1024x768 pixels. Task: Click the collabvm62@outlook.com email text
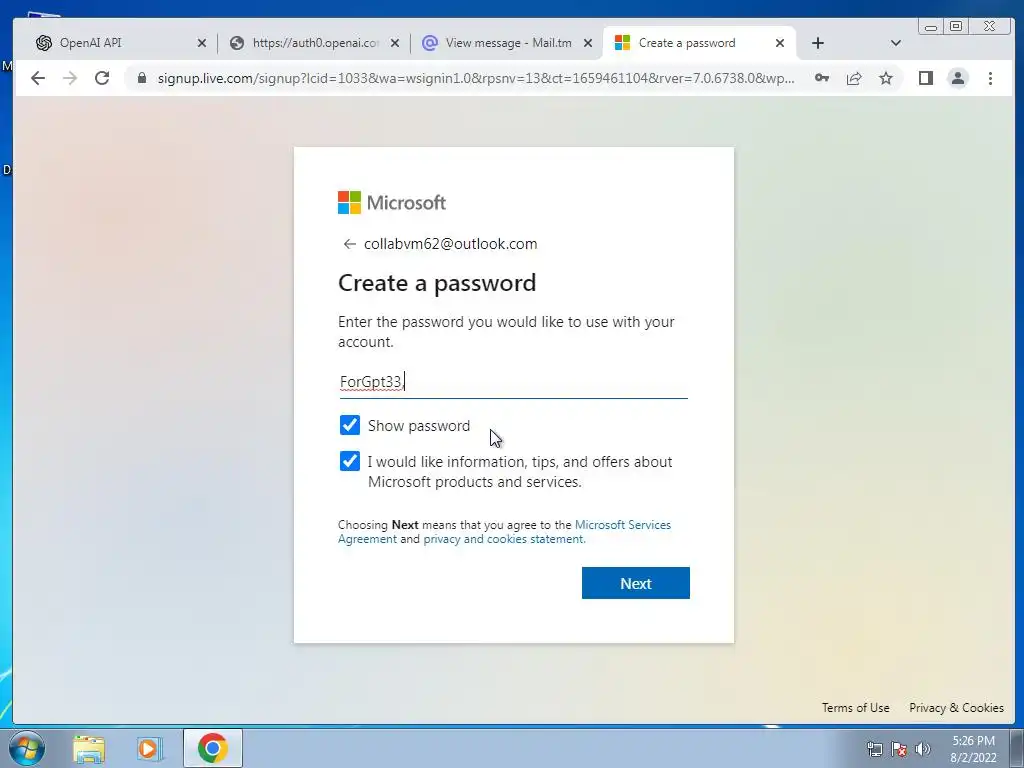tap(451, 244)
